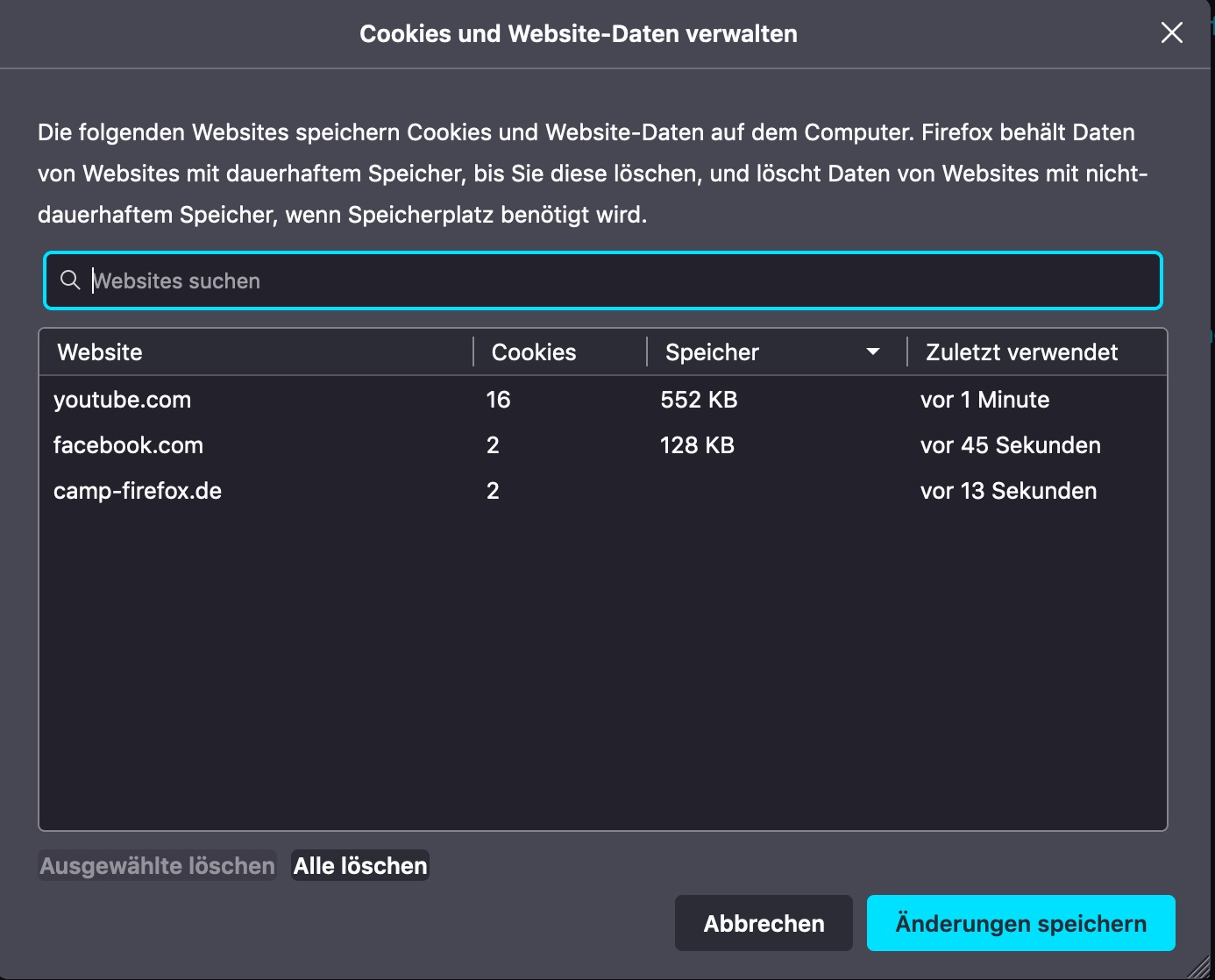Image resolution: width=1215 pixels, height=980 pixels.
Task: Click youtube.com cookie count 16
Action: click(x=498, y=400)
